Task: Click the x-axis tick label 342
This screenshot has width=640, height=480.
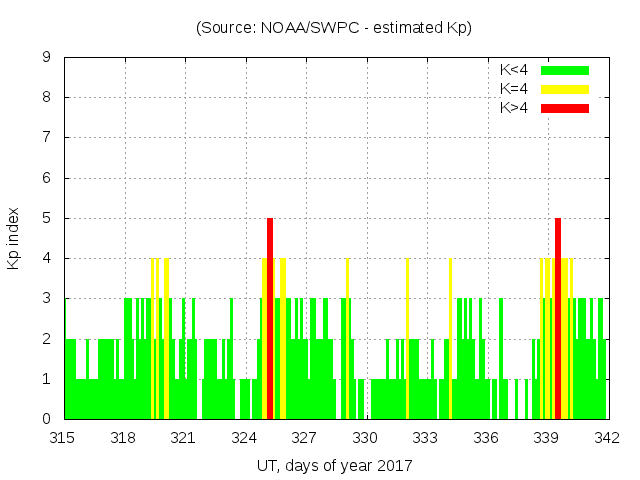Action: [x=606, y=437]
